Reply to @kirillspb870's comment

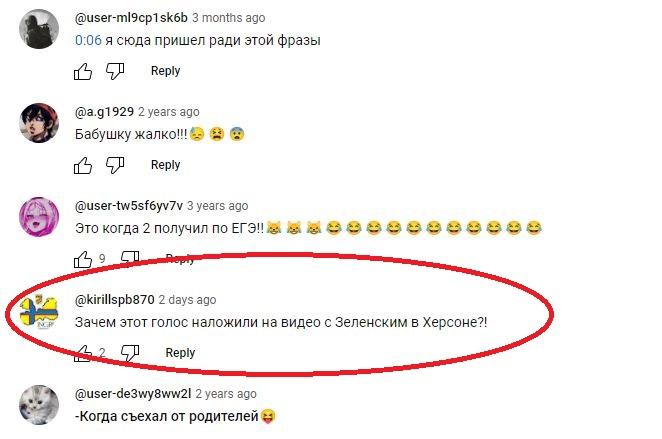click(180, 352)
